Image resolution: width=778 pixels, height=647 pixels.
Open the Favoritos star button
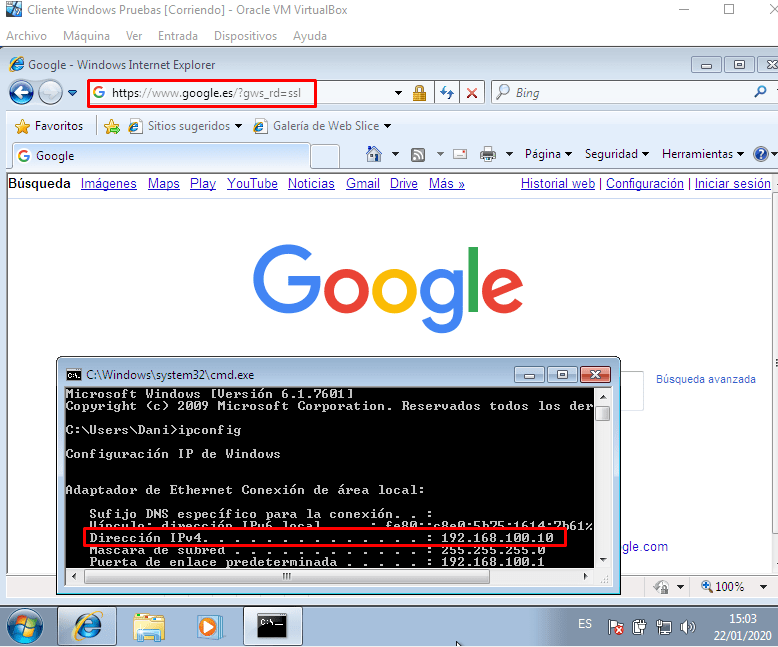(x=49, y=126)
